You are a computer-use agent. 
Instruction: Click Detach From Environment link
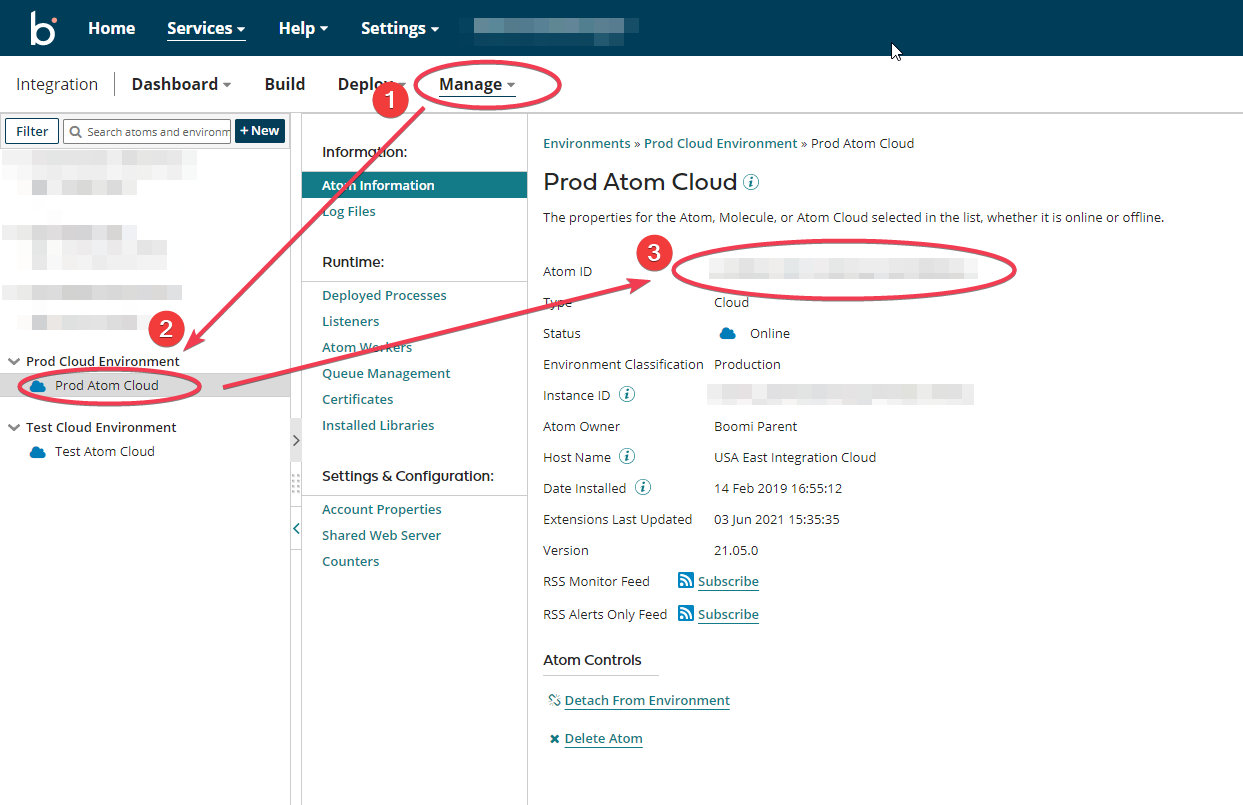(x=646, y=701)
